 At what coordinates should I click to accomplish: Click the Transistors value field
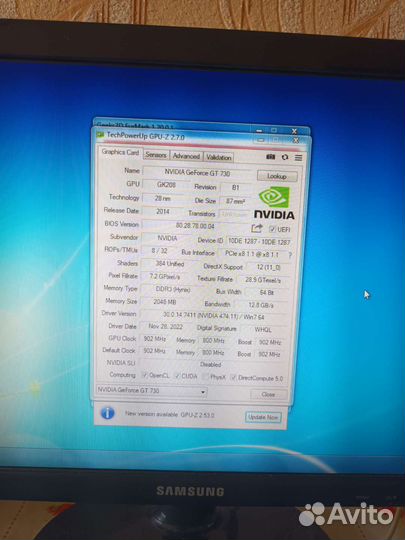coord(234,214)
